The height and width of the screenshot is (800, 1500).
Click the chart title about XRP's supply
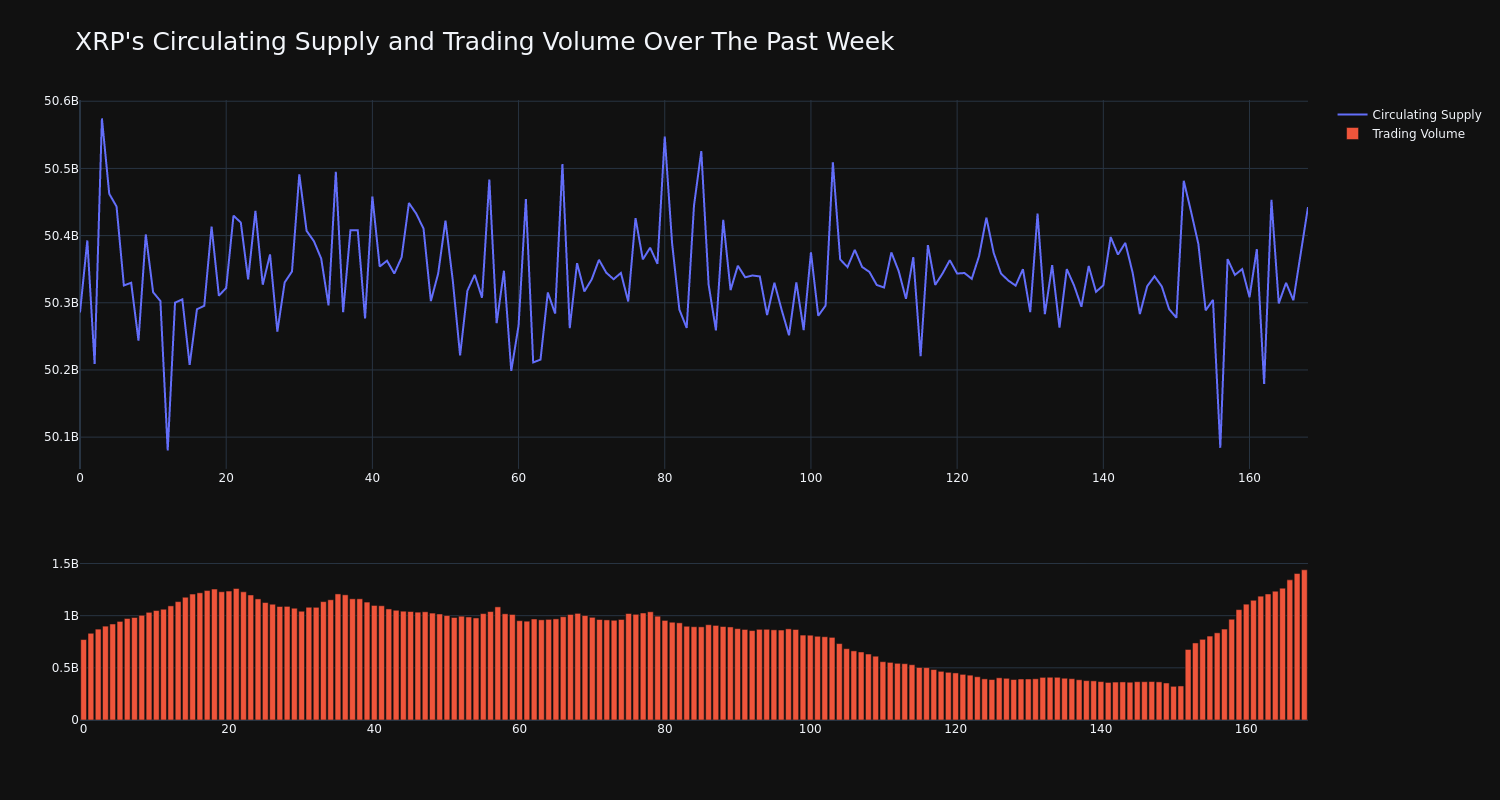[484, 42]
